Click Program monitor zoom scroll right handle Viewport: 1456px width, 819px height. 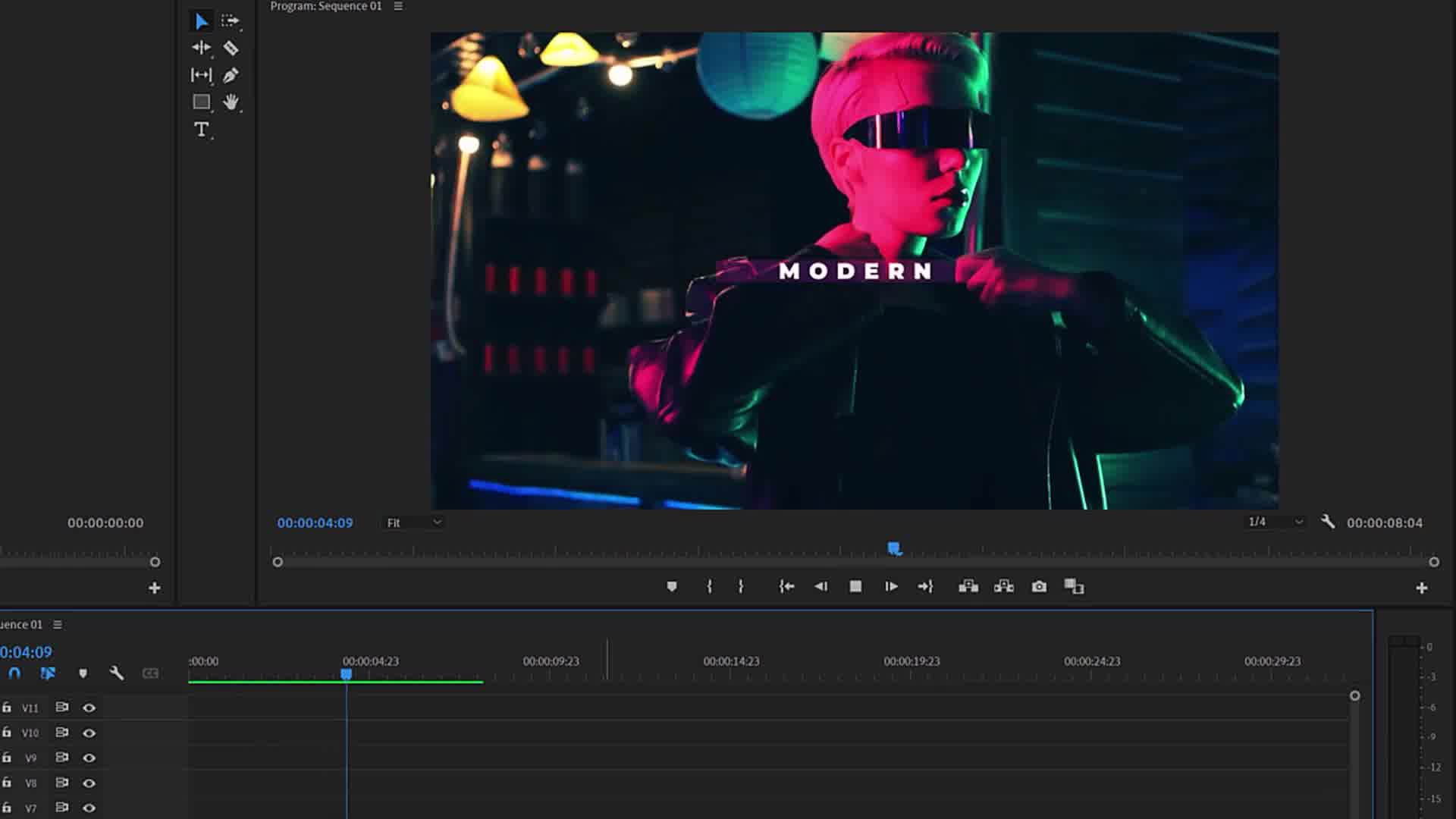[x=1433, y=562]
